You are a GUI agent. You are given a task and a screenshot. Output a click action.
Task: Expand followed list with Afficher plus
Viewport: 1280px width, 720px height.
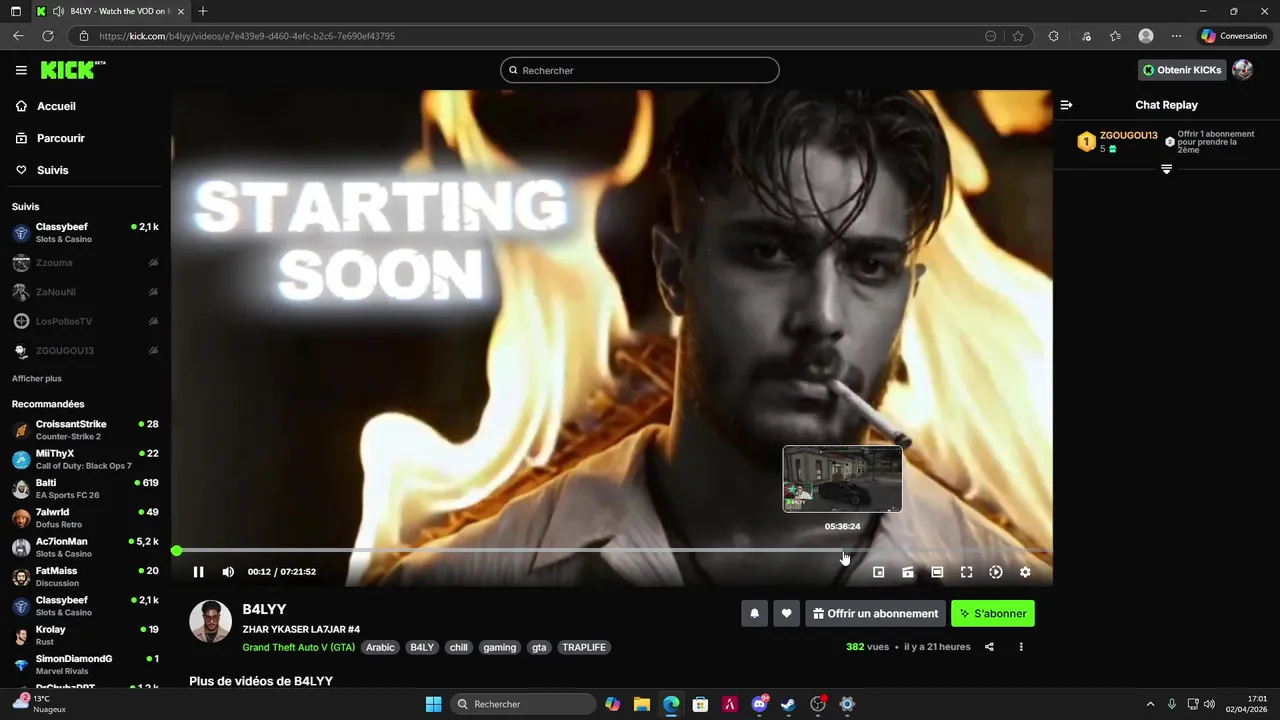37,379
